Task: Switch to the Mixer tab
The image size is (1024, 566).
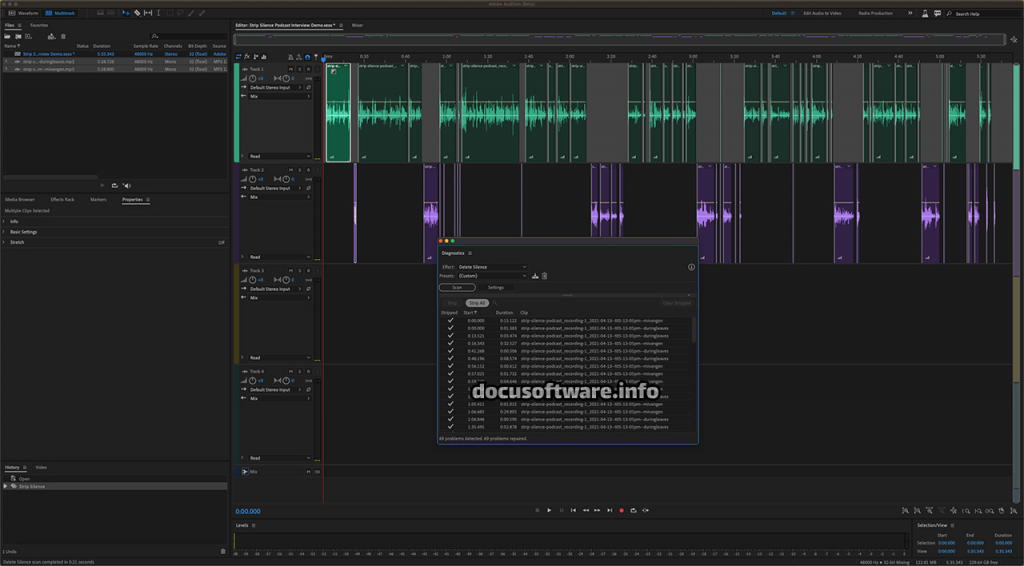Action: click(357, 25)
